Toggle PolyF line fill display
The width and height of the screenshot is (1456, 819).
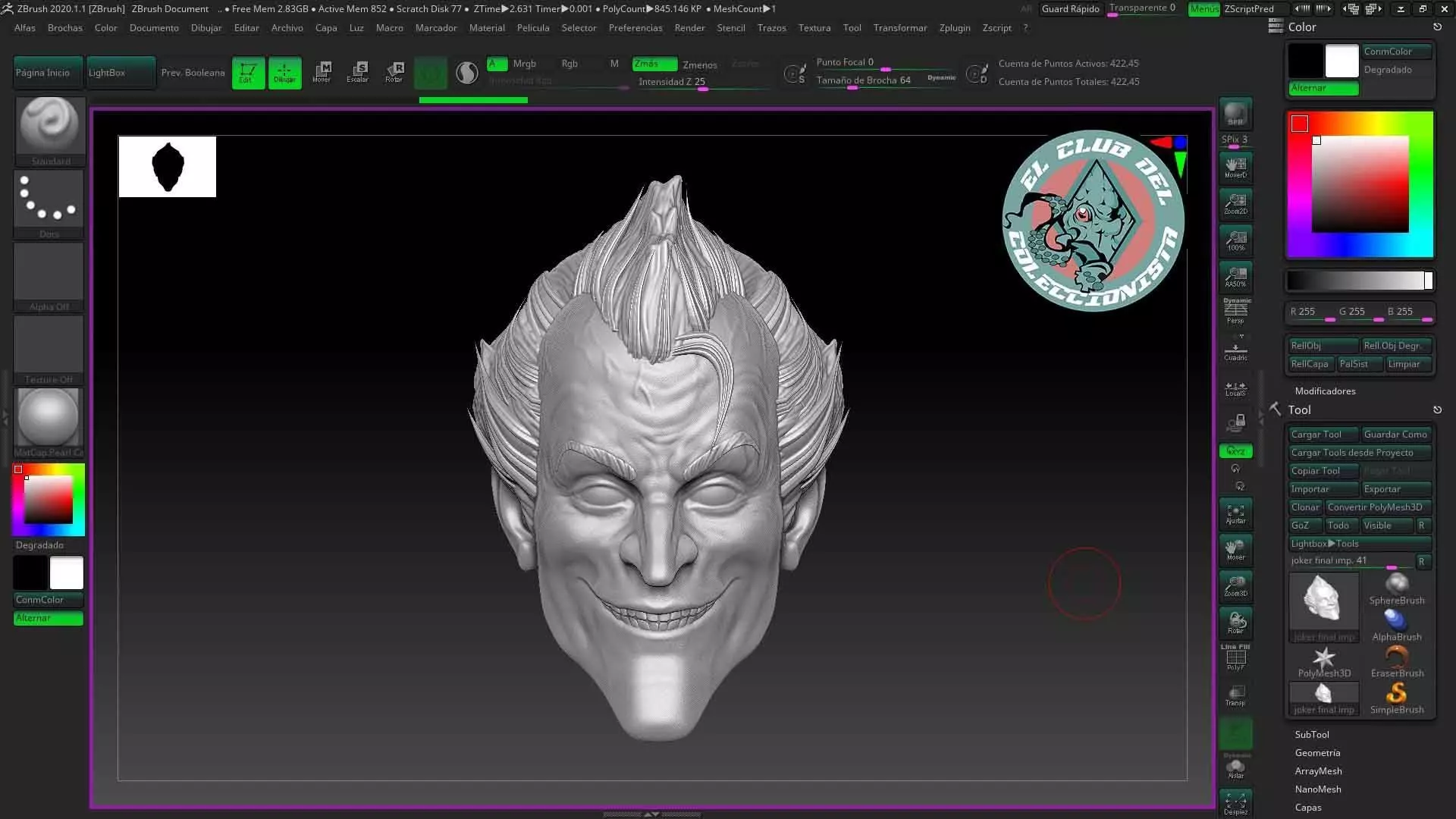(1235, 657)
